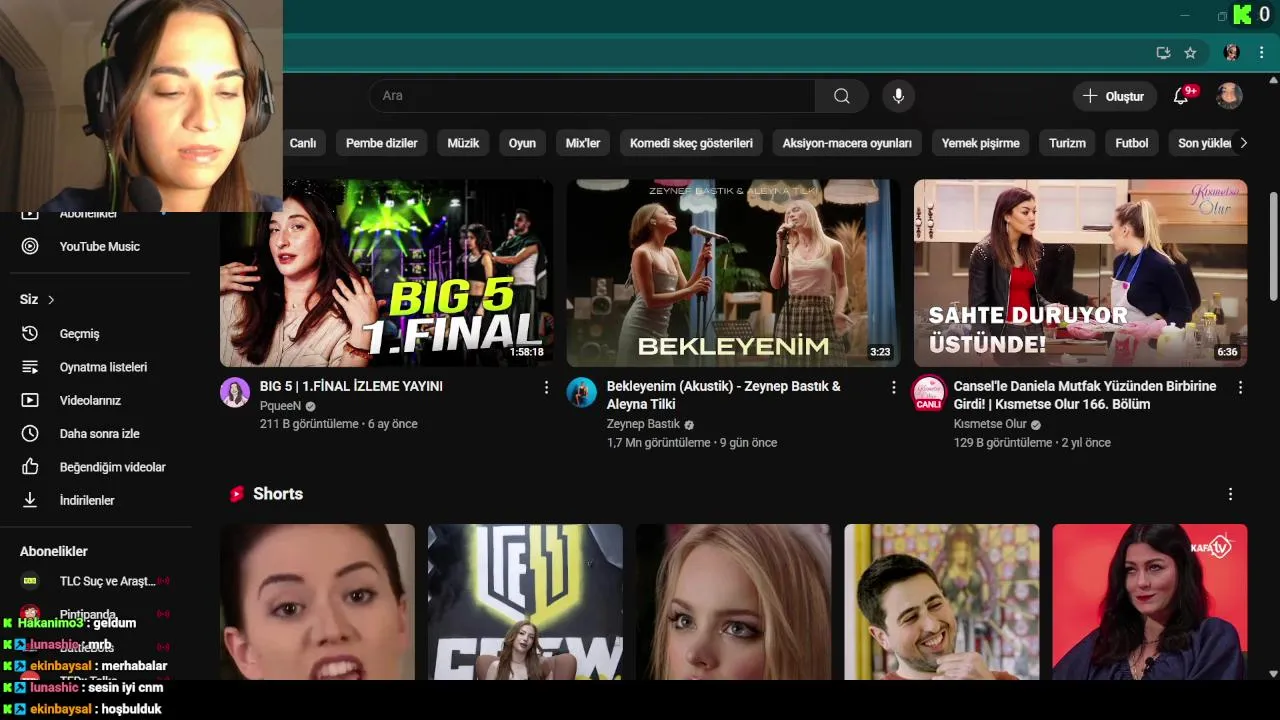
Task: Select the Oyun chip
Action: (x=522, y=143)
